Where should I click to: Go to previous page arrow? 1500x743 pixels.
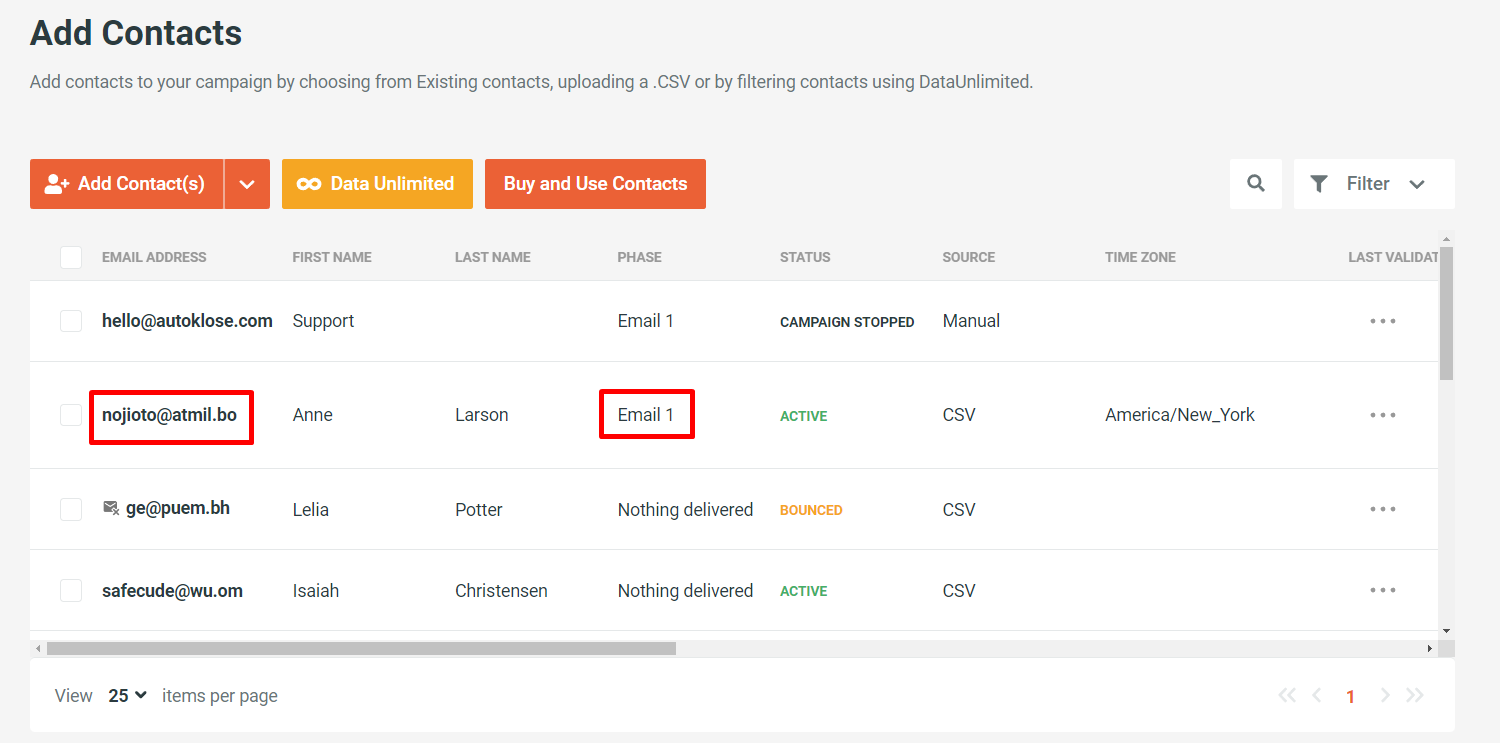[x=1317, y=696]
